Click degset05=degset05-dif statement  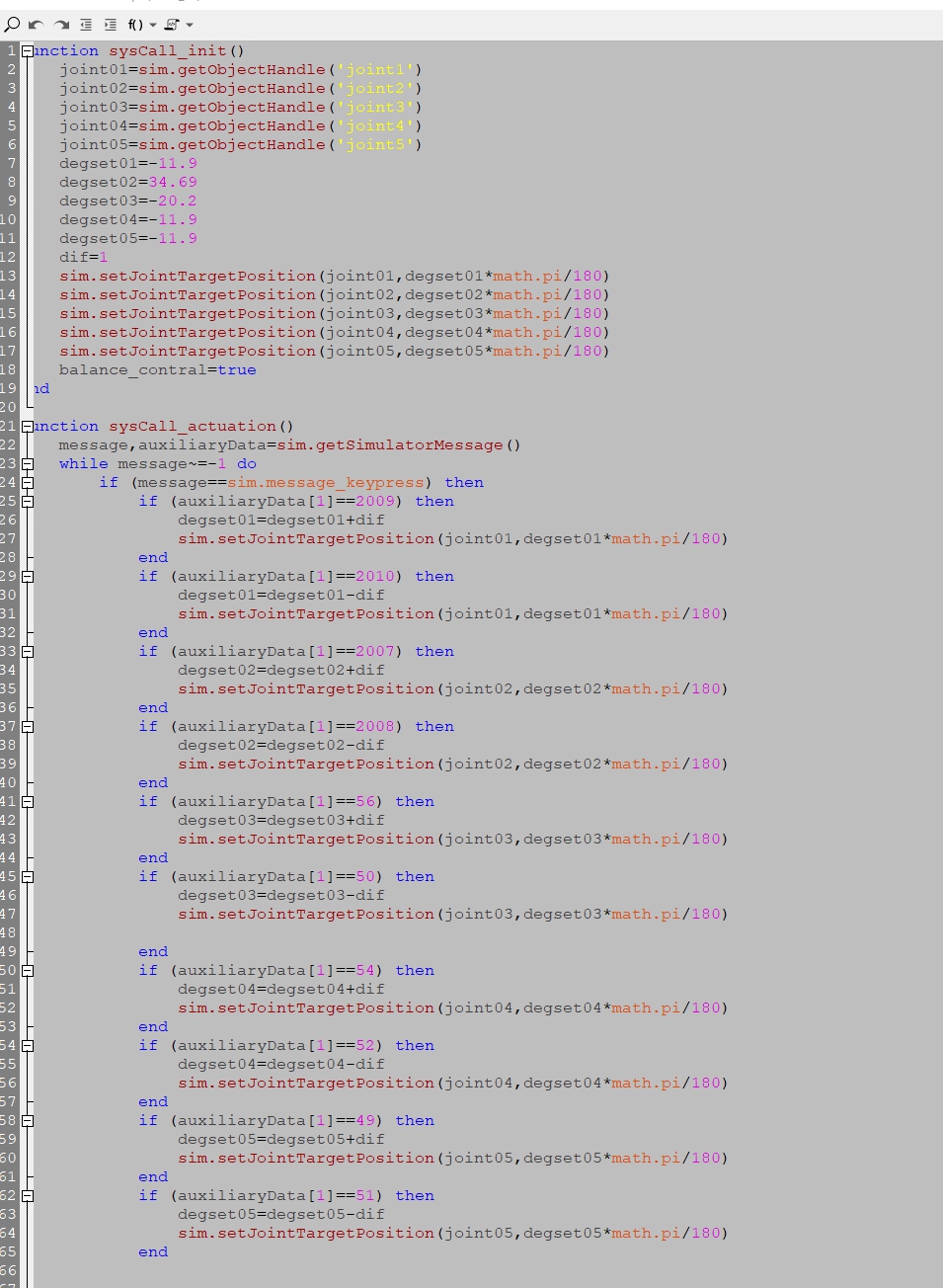tap(281, 1215)
